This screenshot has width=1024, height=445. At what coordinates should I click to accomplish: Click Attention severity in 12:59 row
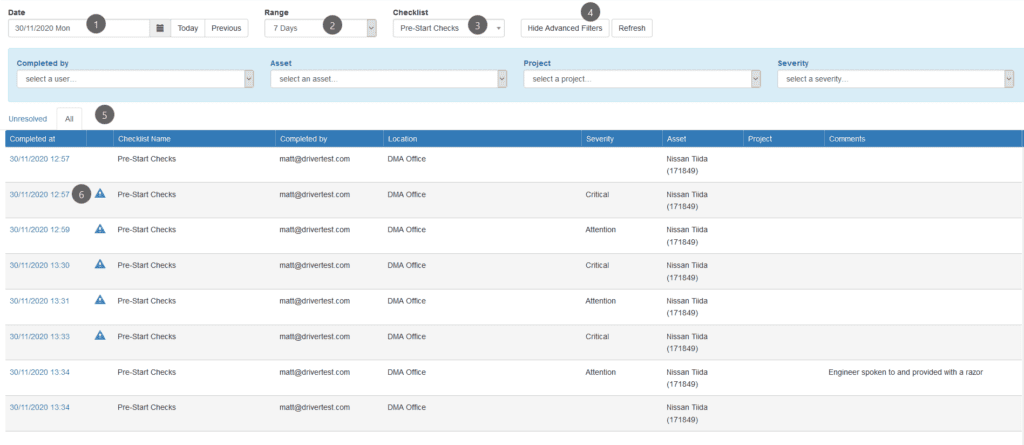601,229
